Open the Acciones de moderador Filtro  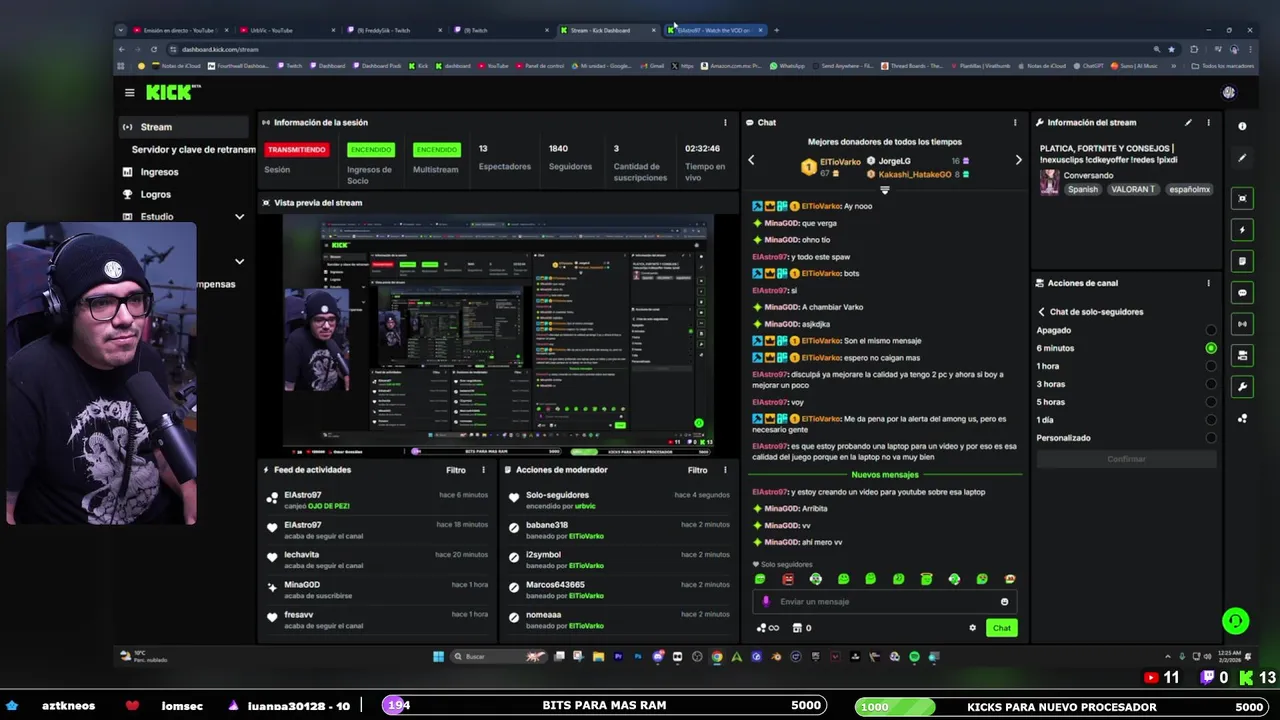[x=698, y=470]
